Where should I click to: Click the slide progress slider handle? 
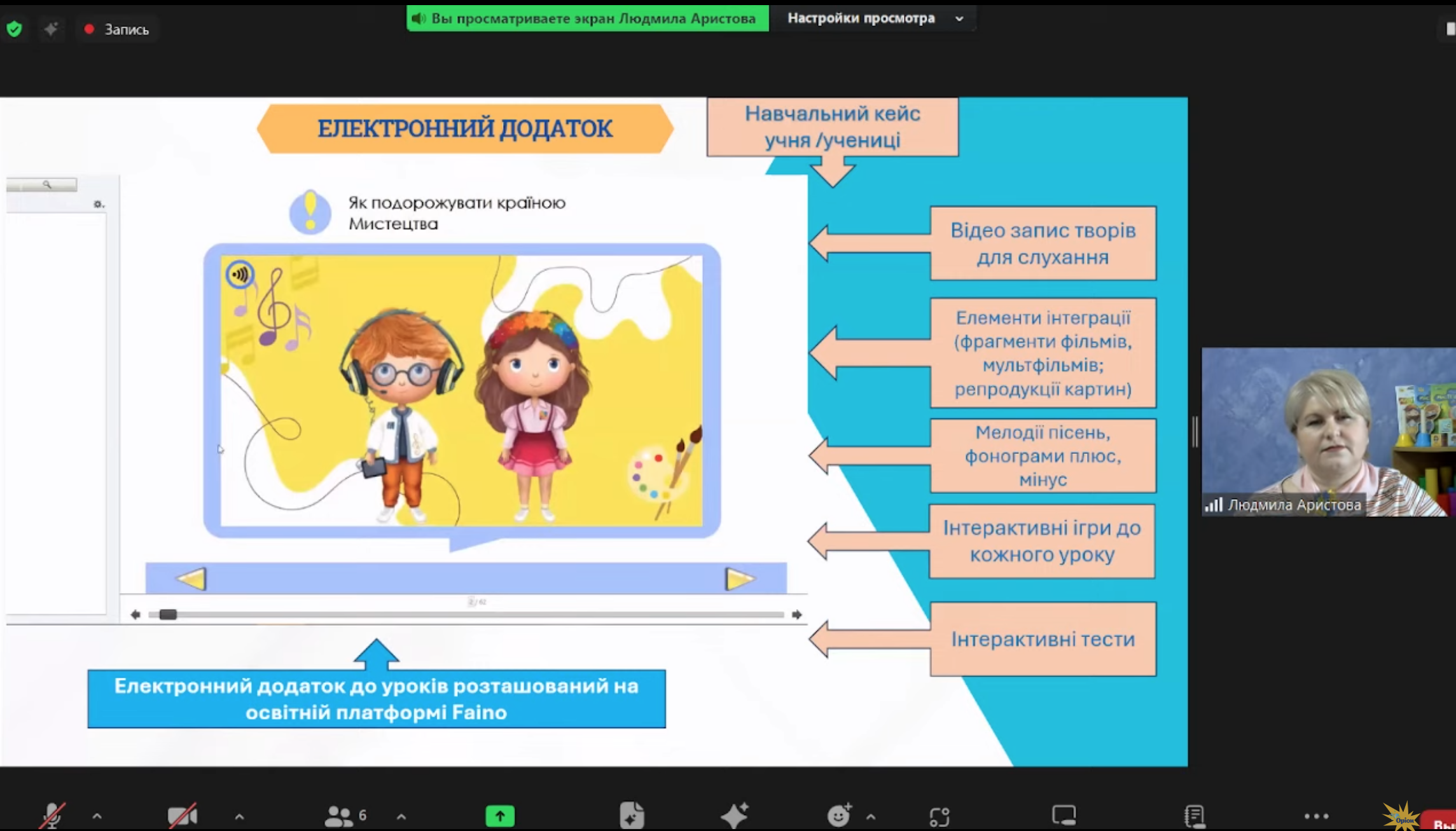click(x=168, y=614)
